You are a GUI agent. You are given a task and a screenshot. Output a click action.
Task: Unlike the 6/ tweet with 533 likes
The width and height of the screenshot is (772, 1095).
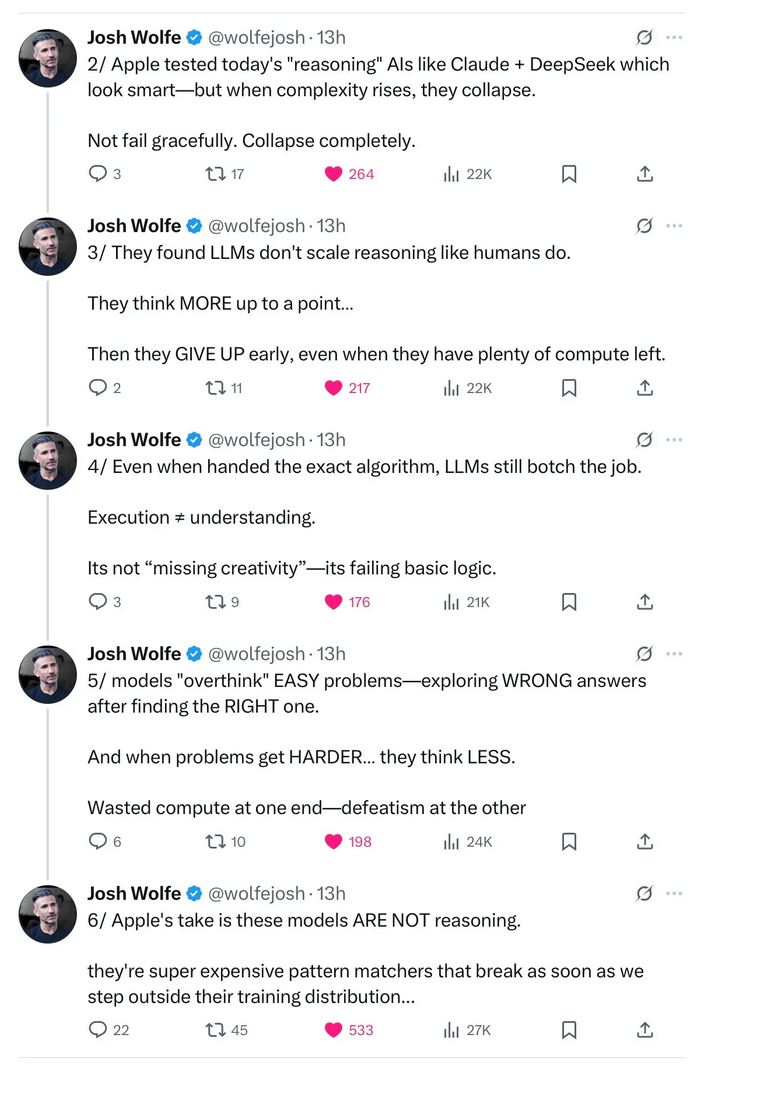335,1030
